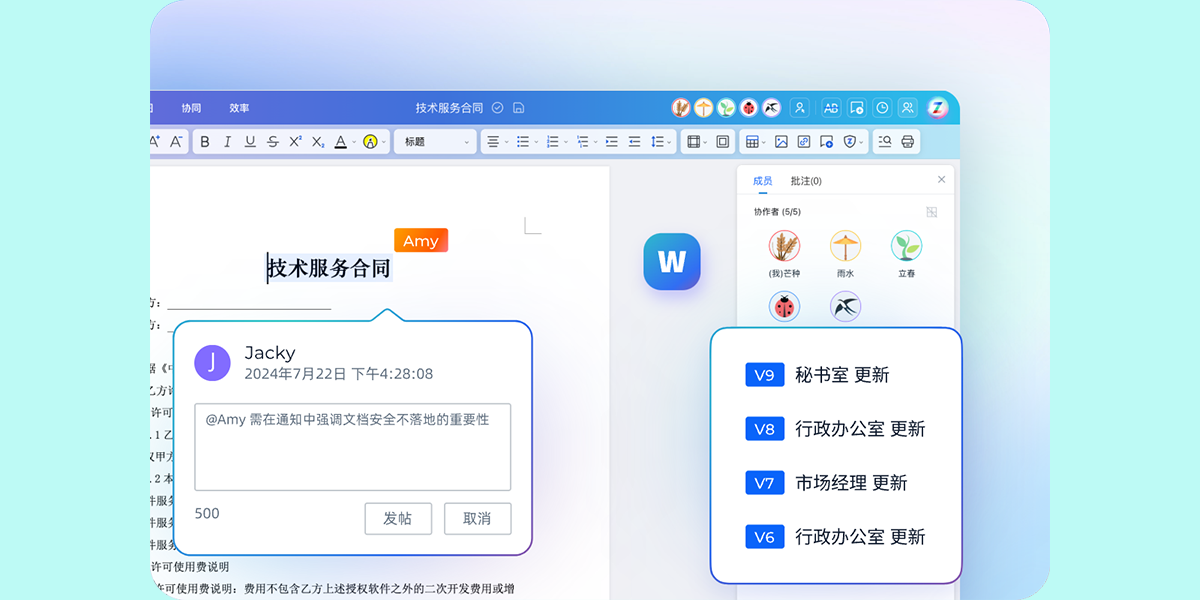Image resolution: width=1200 pixels, height=600 pixels.
Task: Insert a picture using the image icon
Action: (781, 142)
